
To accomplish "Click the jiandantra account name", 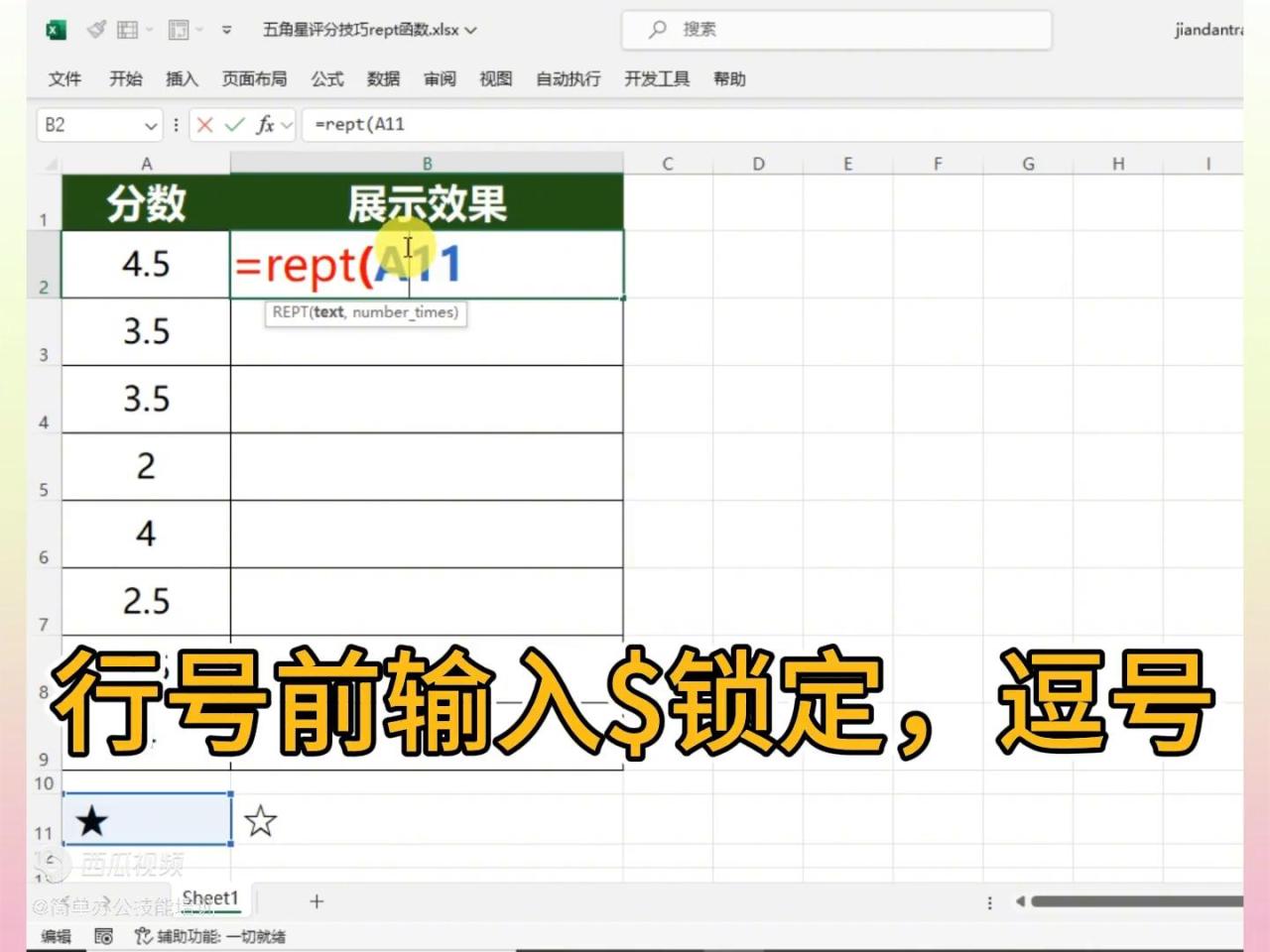I will coord(1208,30).
